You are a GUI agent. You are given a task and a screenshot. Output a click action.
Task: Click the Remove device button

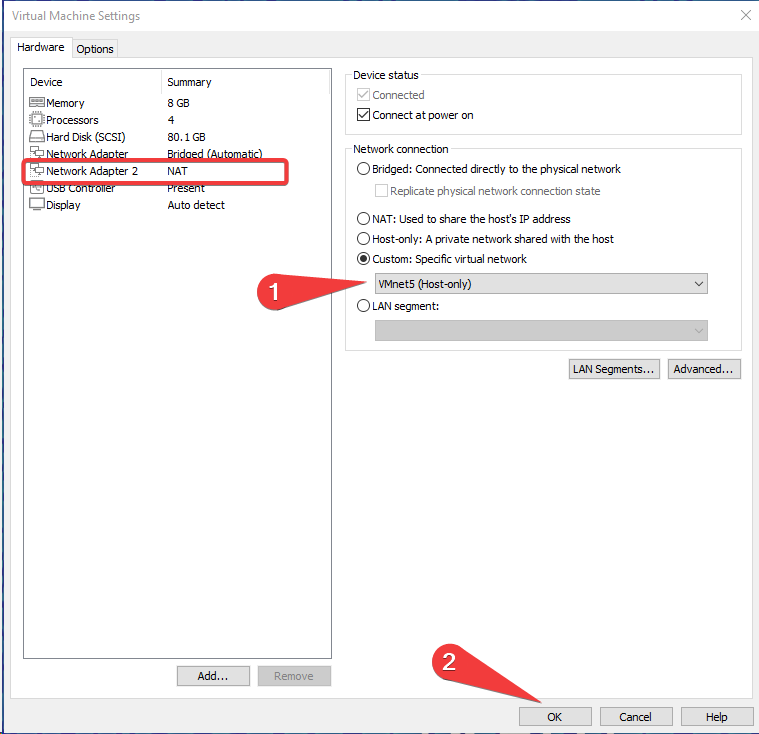tap(294, 676)
